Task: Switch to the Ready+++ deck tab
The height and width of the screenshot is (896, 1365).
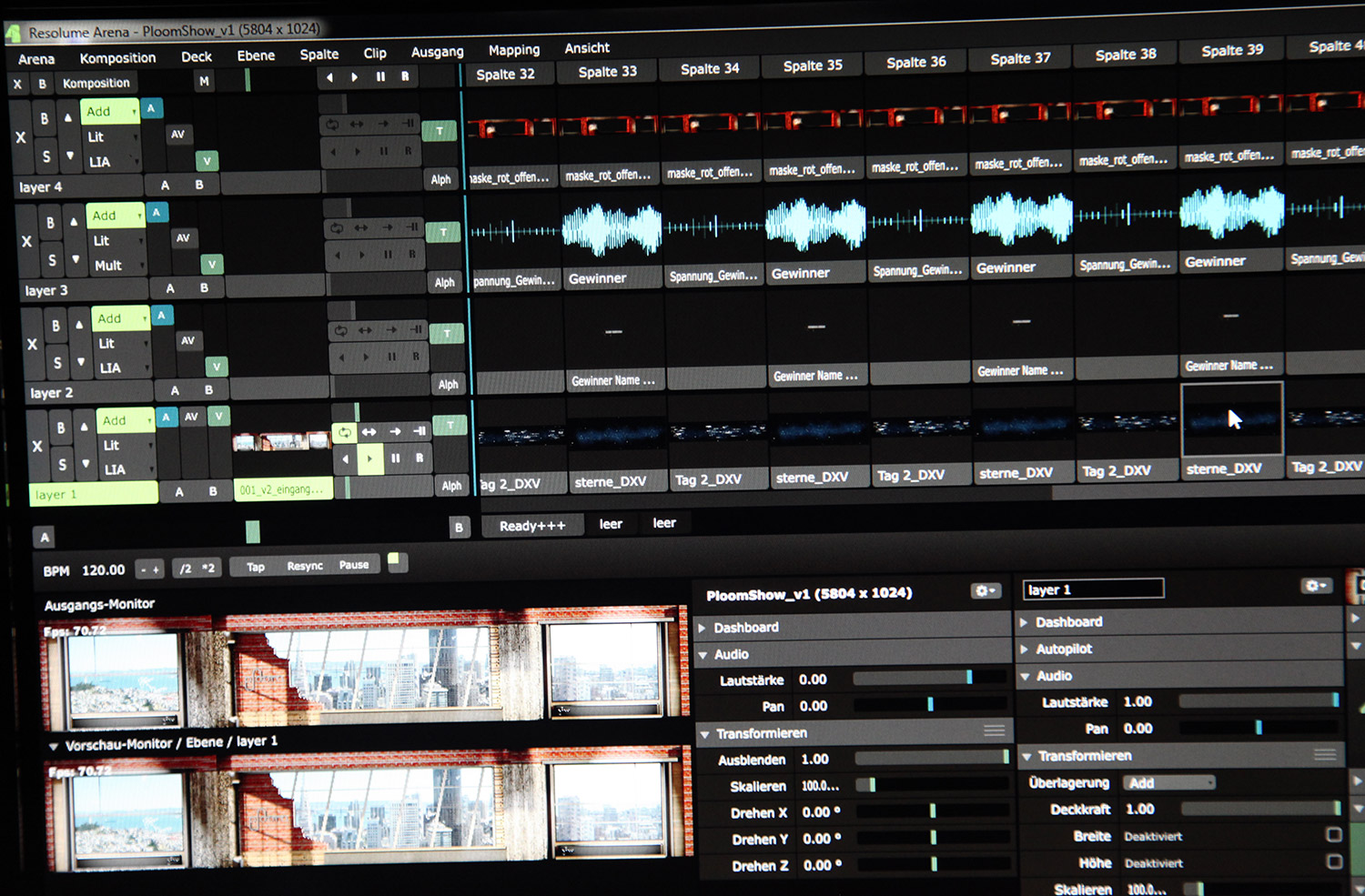Action: (532, 526)
